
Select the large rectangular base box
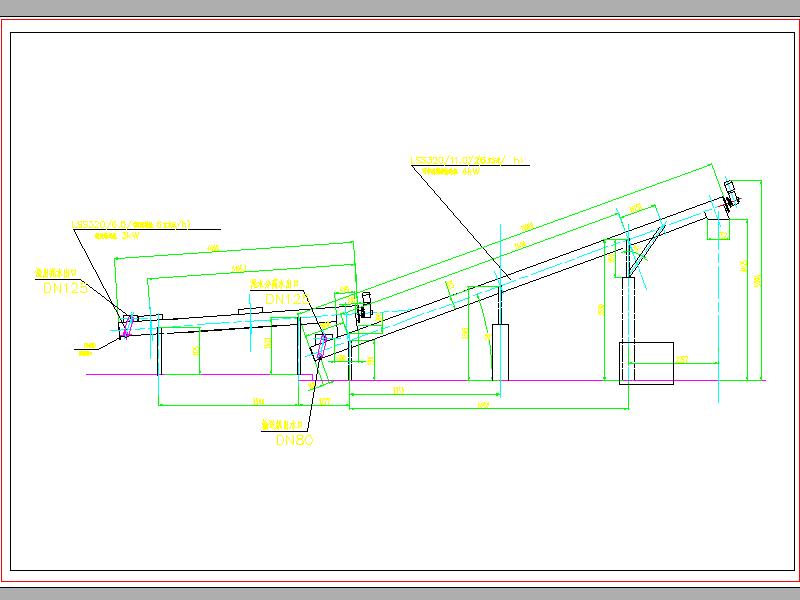tap(646, 362)
